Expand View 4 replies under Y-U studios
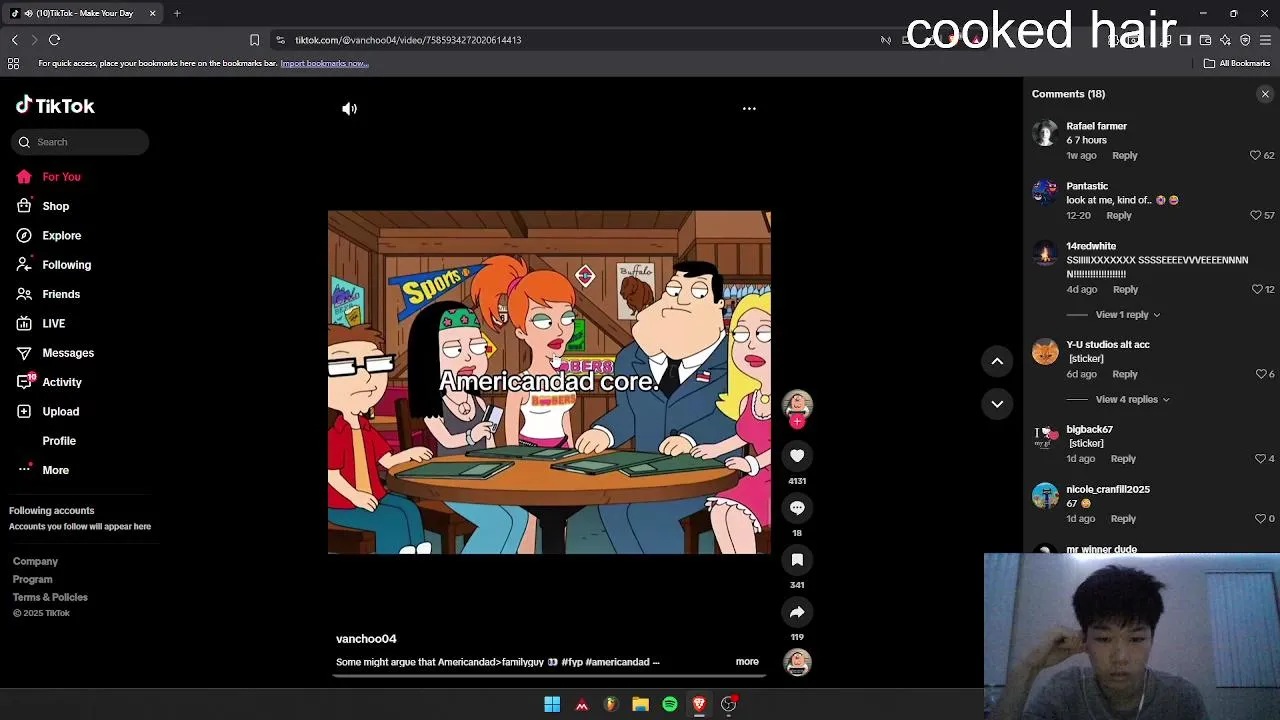The width and height of the screenshot is (1280, 720). (1132, 399)
